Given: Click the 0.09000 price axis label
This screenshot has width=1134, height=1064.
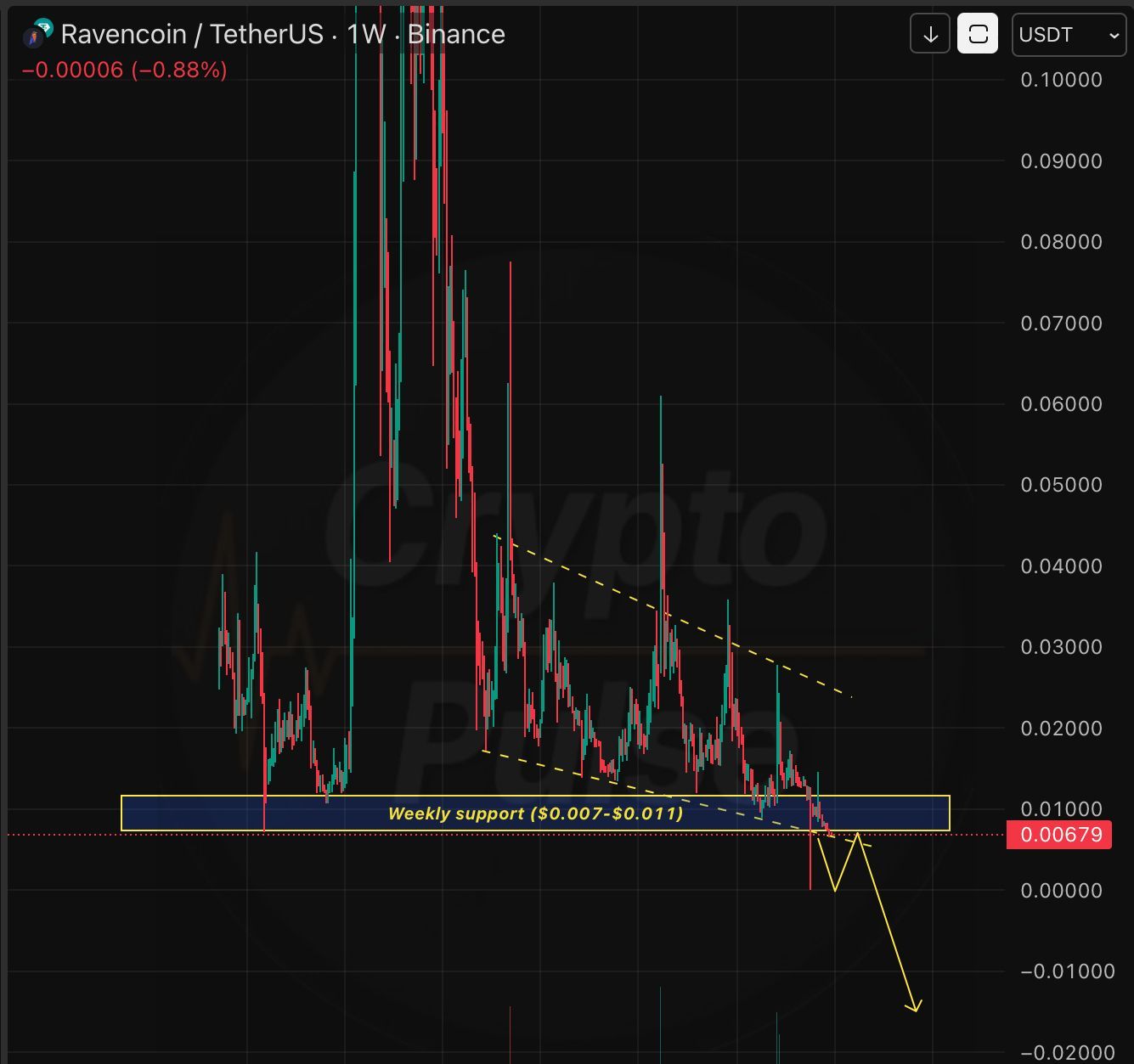Looking at the screenshot, I should [x=1061, y=161].
